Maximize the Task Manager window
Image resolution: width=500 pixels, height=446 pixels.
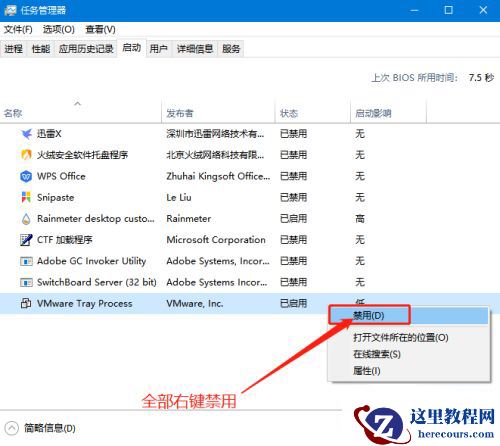[x=449, y=10]
